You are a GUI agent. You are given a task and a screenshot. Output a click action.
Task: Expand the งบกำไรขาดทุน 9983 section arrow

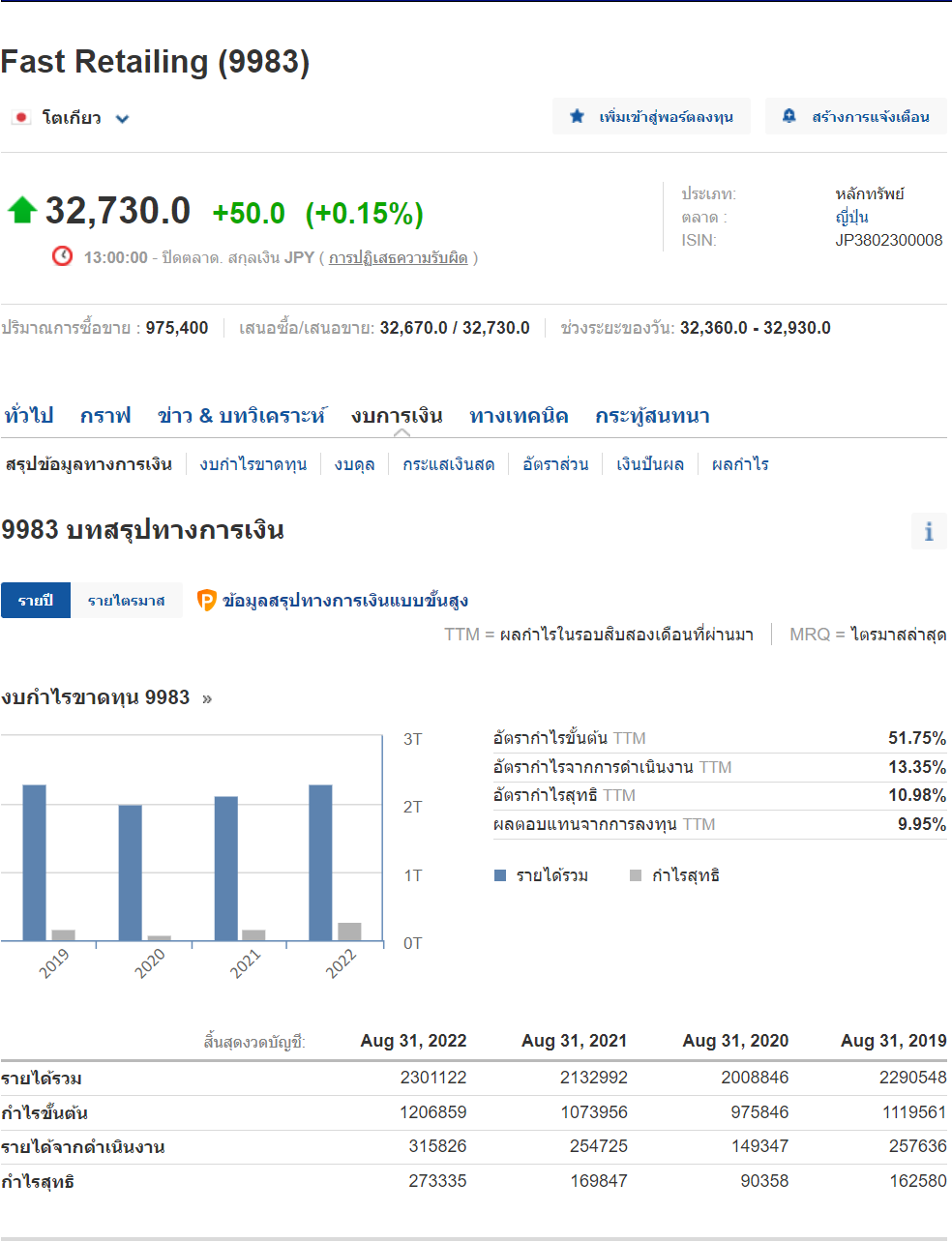[x=207, y=698]
